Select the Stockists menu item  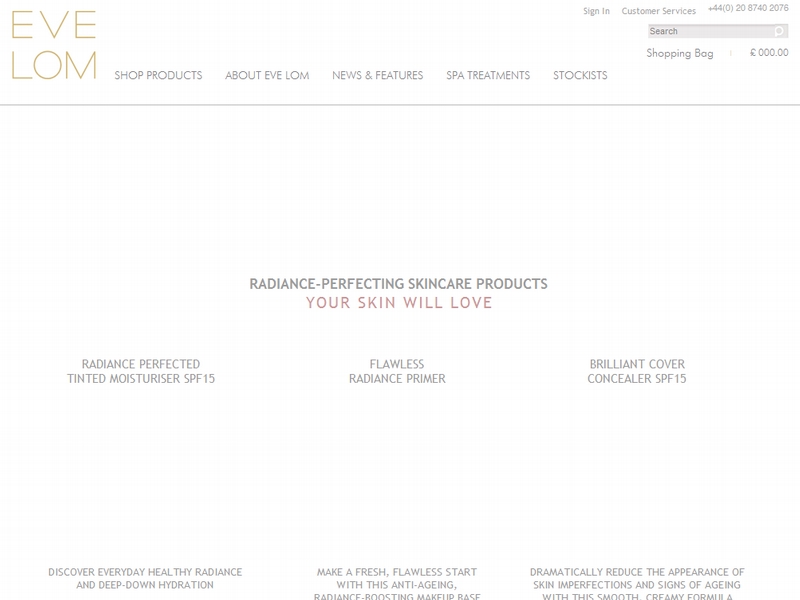click(x=580, y=75)
